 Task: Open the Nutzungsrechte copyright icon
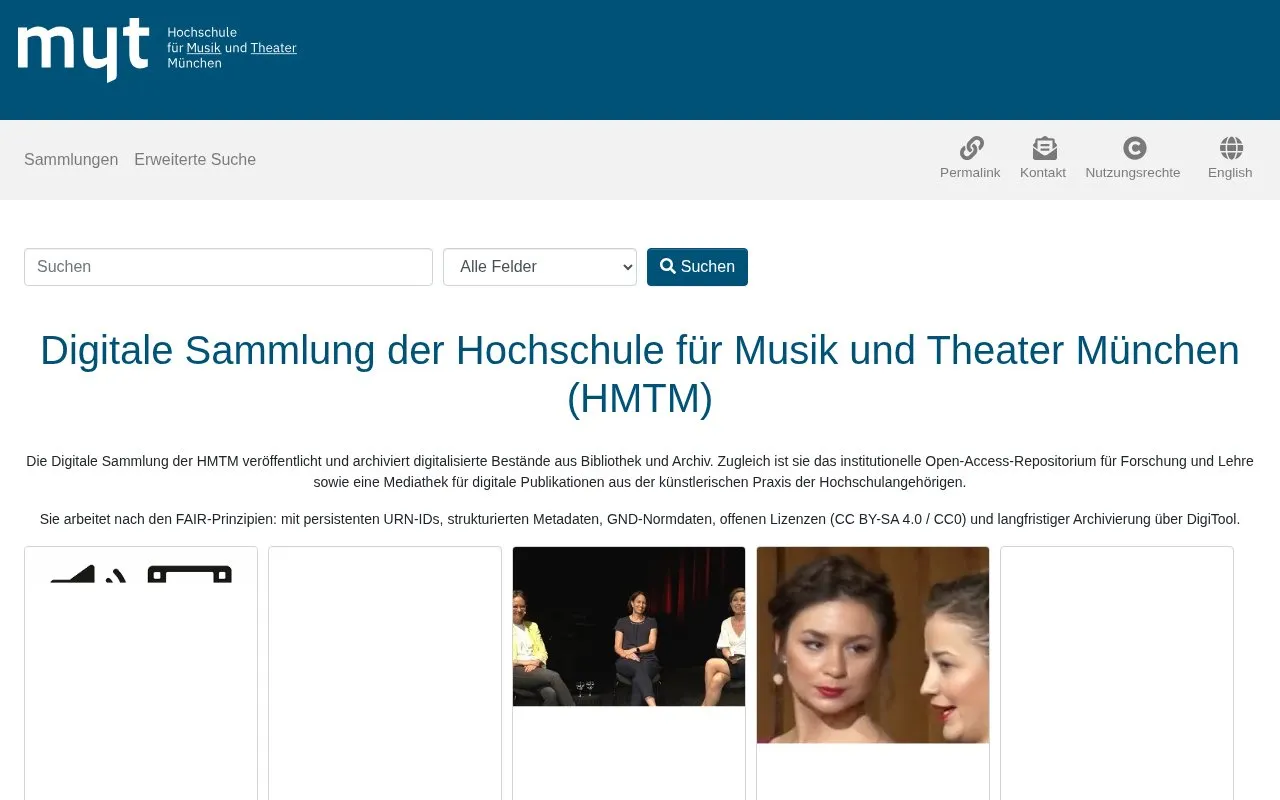1134,148
